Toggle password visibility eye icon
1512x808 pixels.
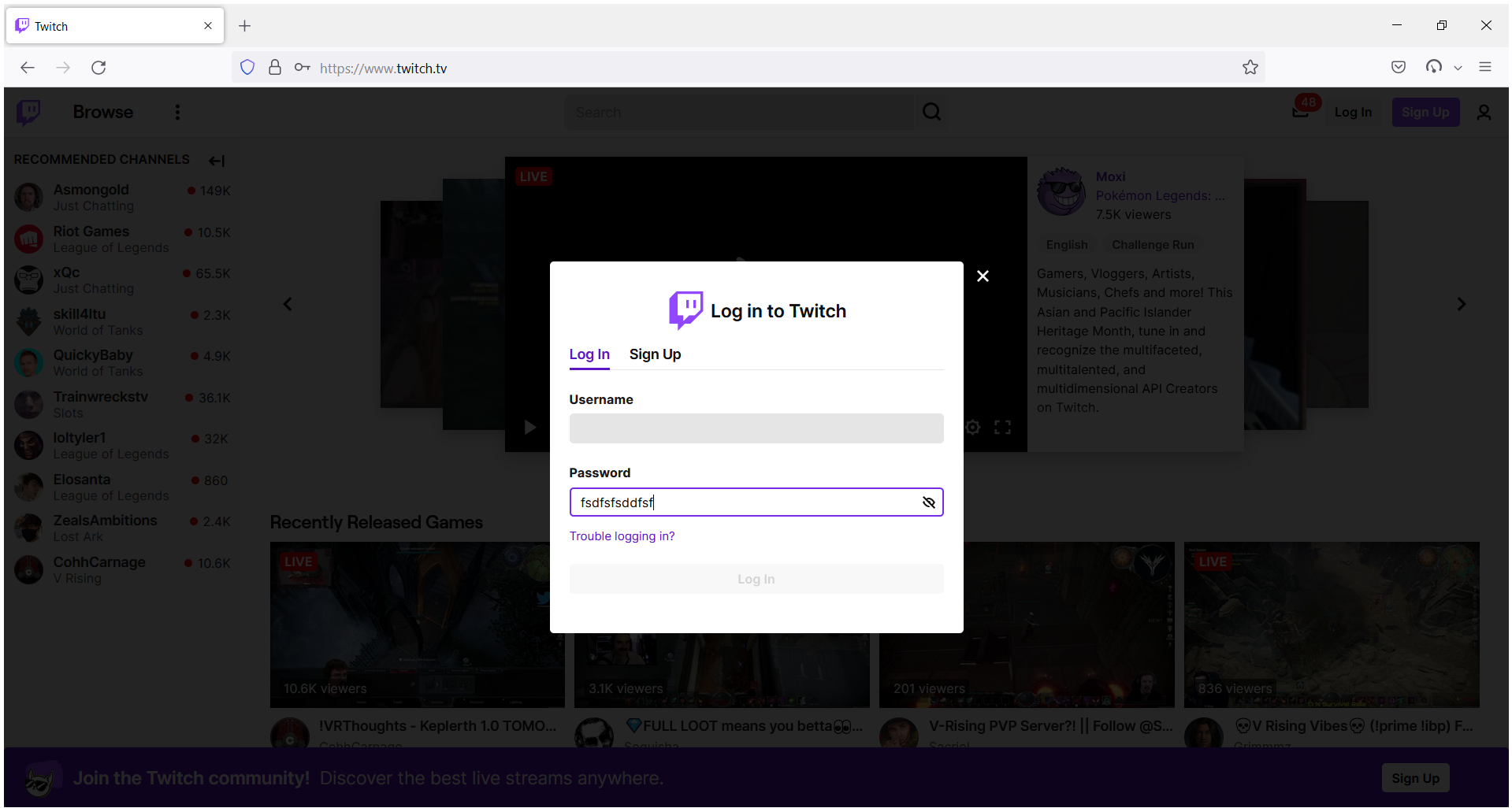[929, 502]
